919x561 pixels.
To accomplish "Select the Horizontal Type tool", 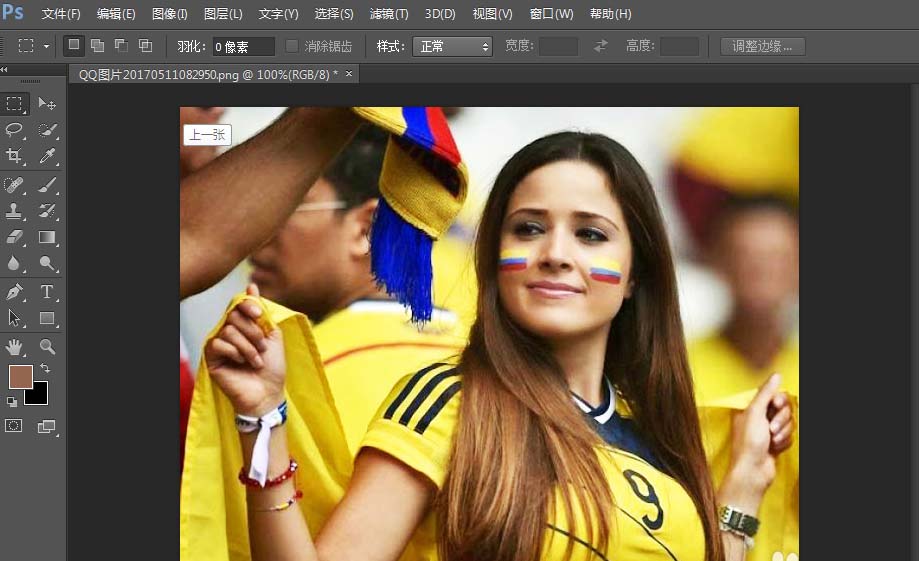I will coord(47,292).
